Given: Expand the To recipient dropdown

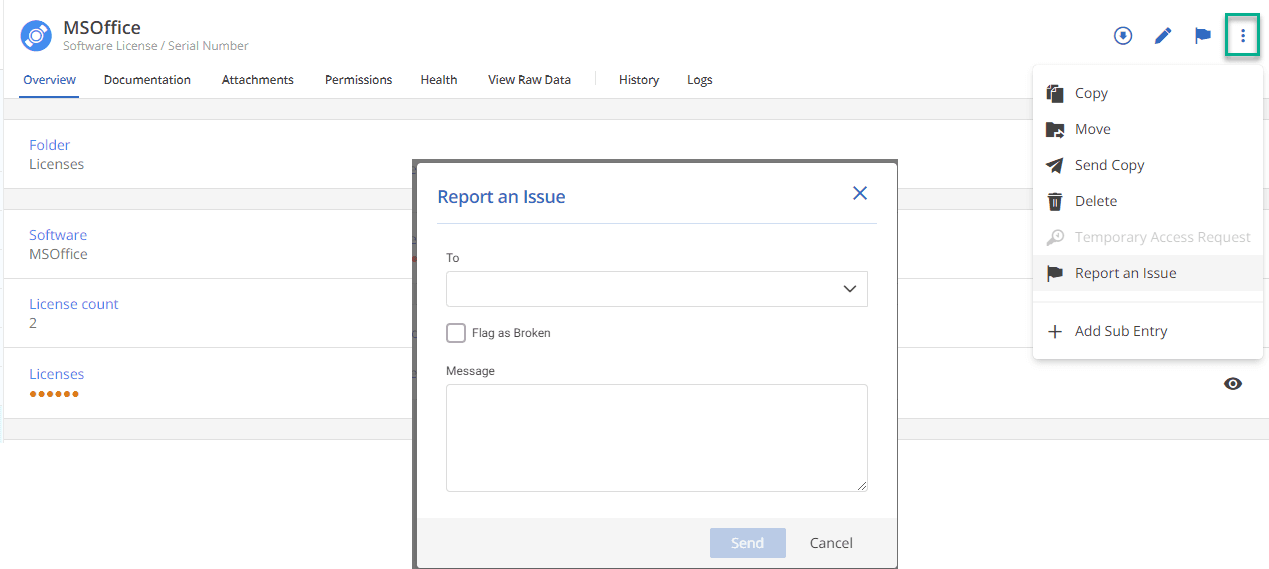Looking at the screenshot, I should (656, 289).
